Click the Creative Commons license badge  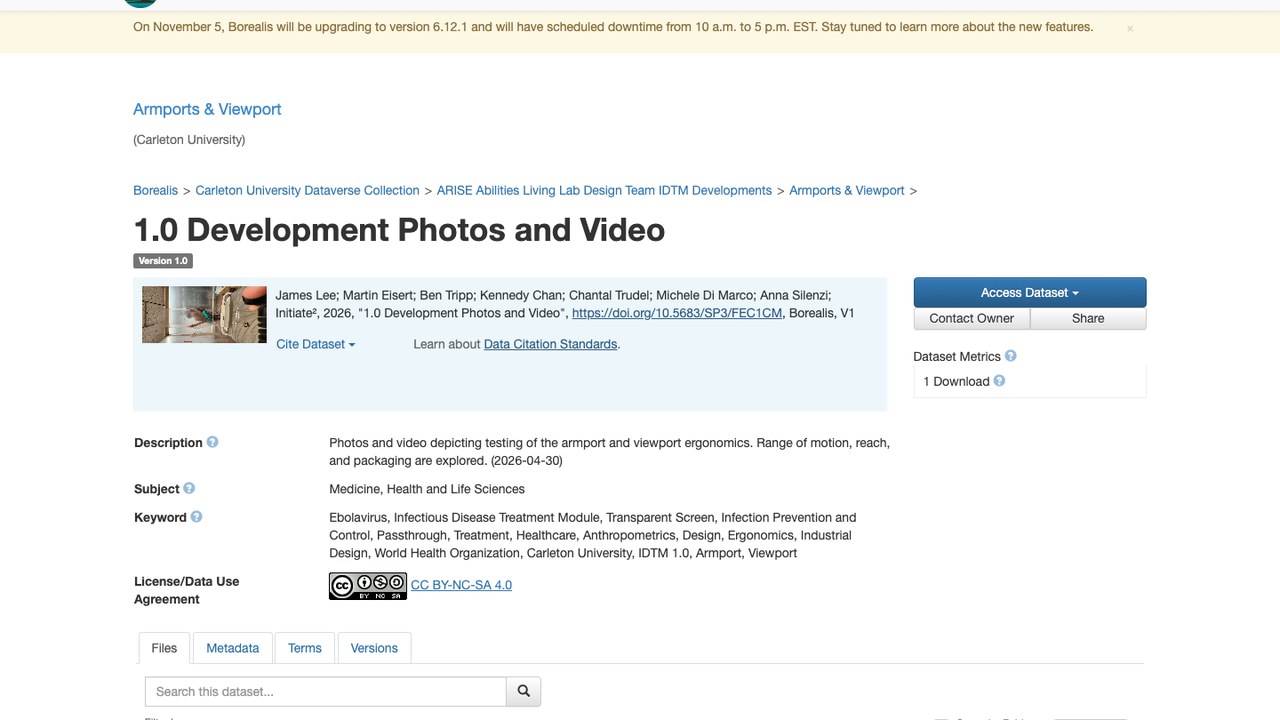[368, 586]
